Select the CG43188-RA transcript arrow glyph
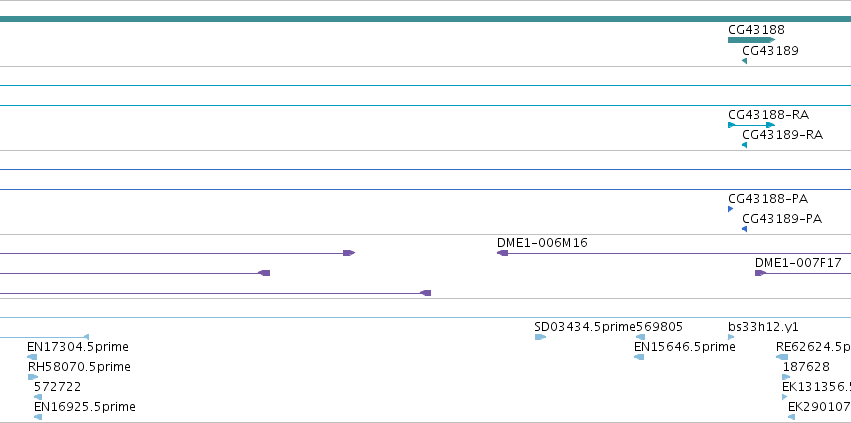 tap(752, 125)
